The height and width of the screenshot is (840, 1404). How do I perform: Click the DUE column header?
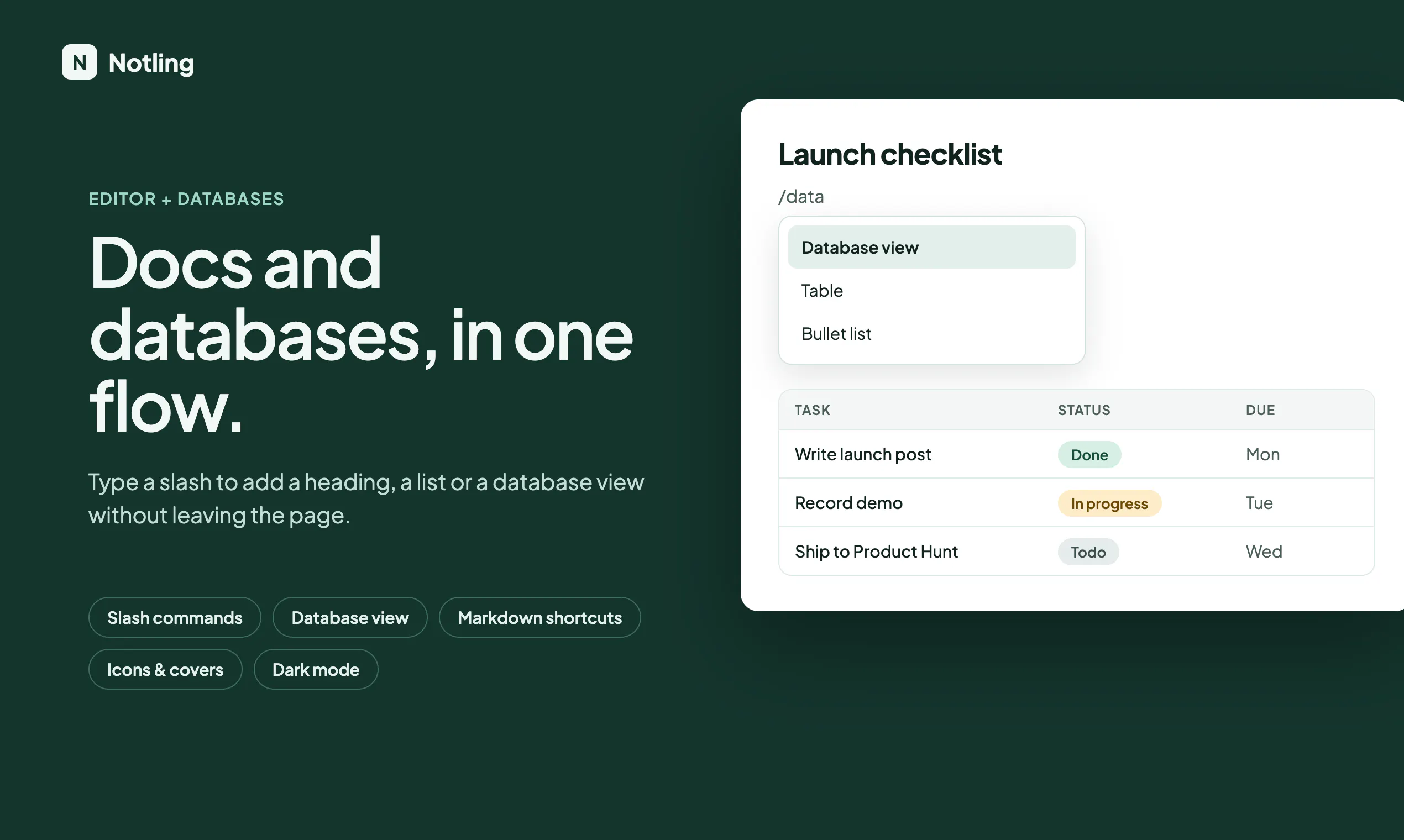pyautogui.click(x=1260, y=410)
